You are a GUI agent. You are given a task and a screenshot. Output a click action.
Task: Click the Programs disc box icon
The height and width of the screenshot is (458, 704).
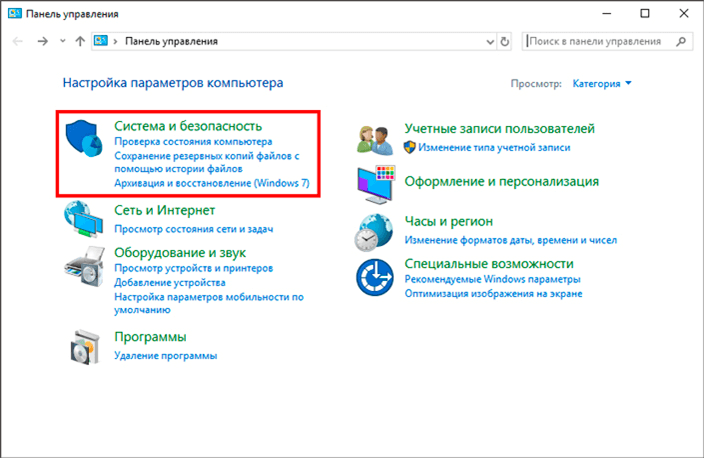click(x=84, y=347)
